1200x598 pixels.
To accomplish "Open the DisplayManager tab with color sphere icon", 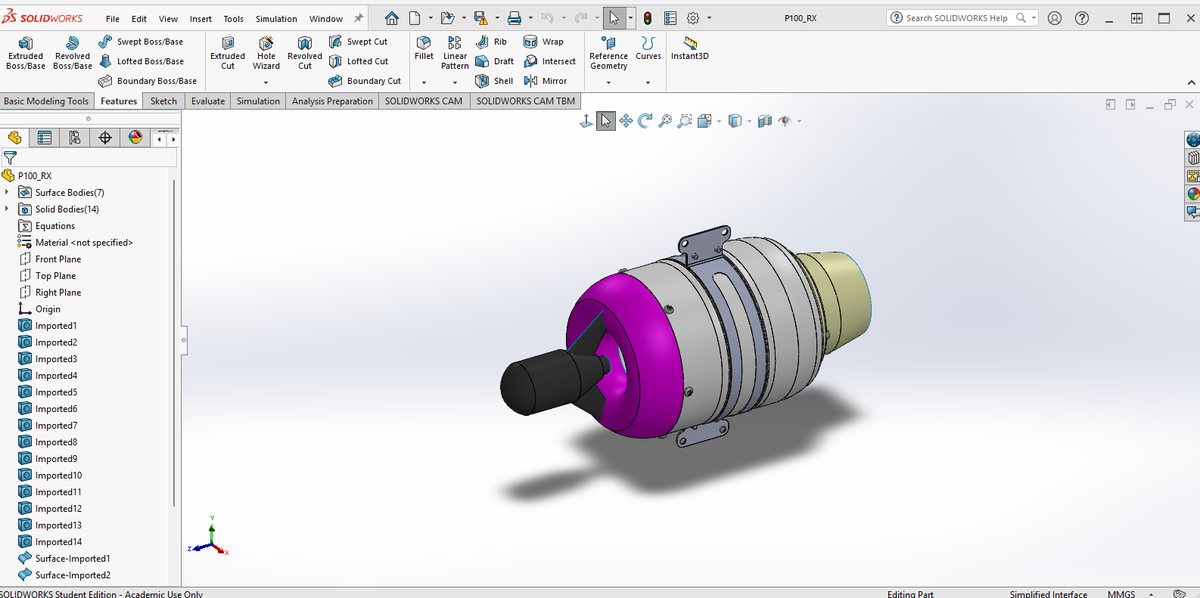I will (135, 138).
